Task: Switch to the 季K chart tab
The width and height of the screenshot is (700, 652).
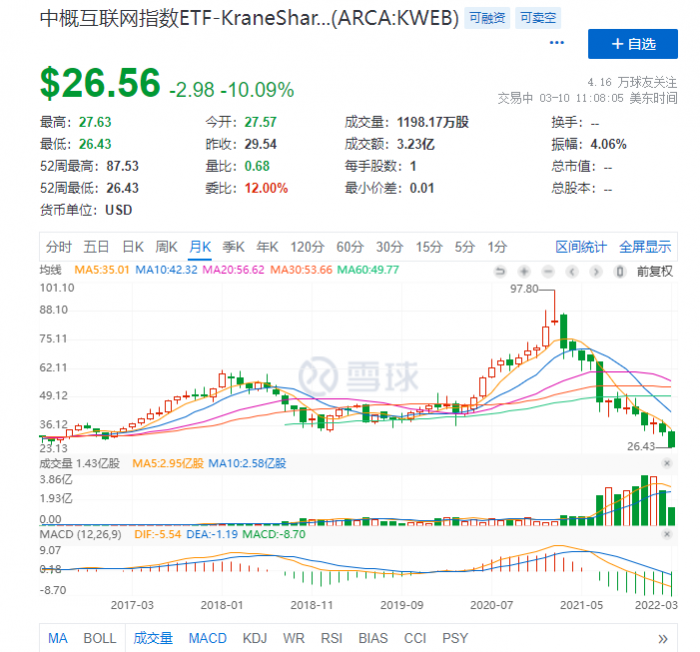Action: [233, 247]
